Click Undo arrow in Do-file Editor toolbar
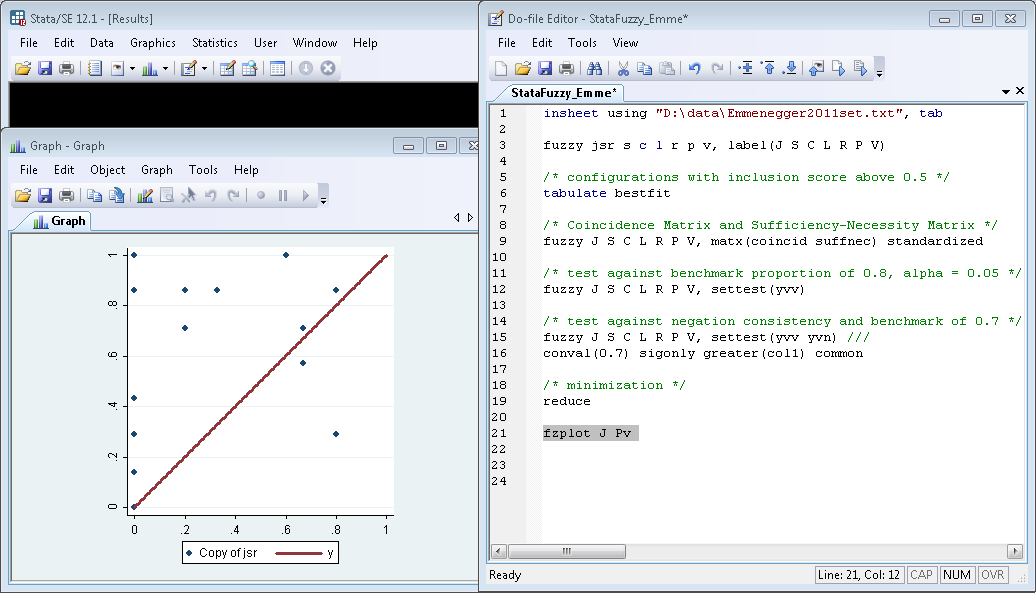 (694, 69)
